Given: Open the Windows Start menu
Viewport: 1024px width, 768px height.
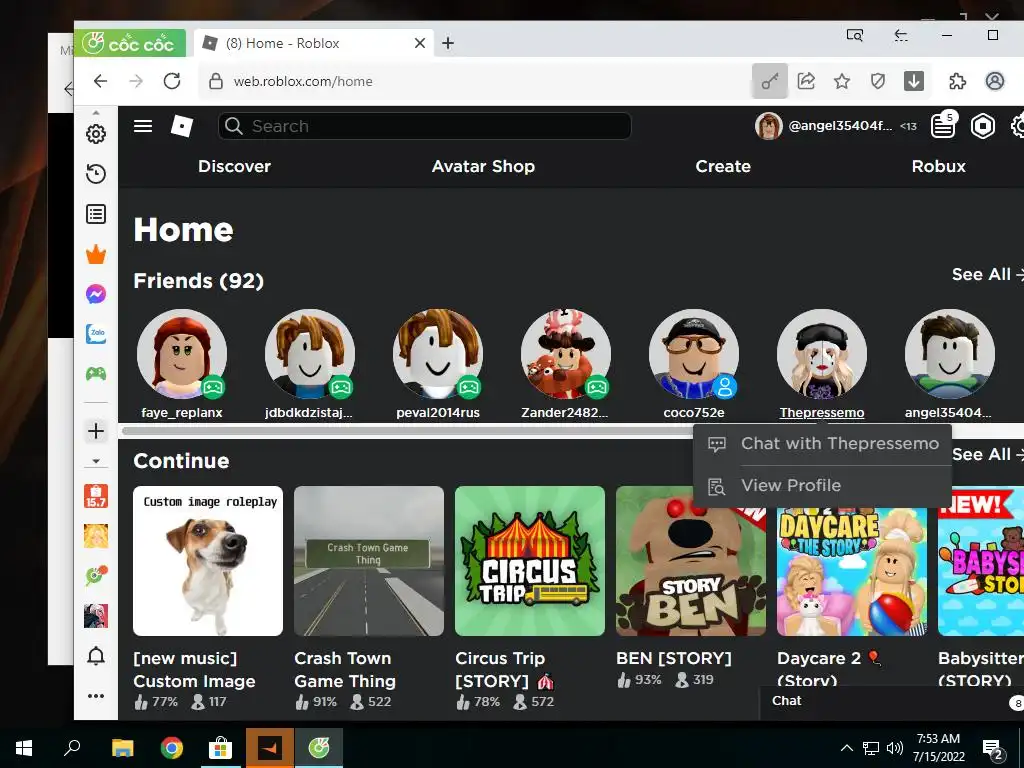Looking at the screenshot, I should click(x=24, y=748).
